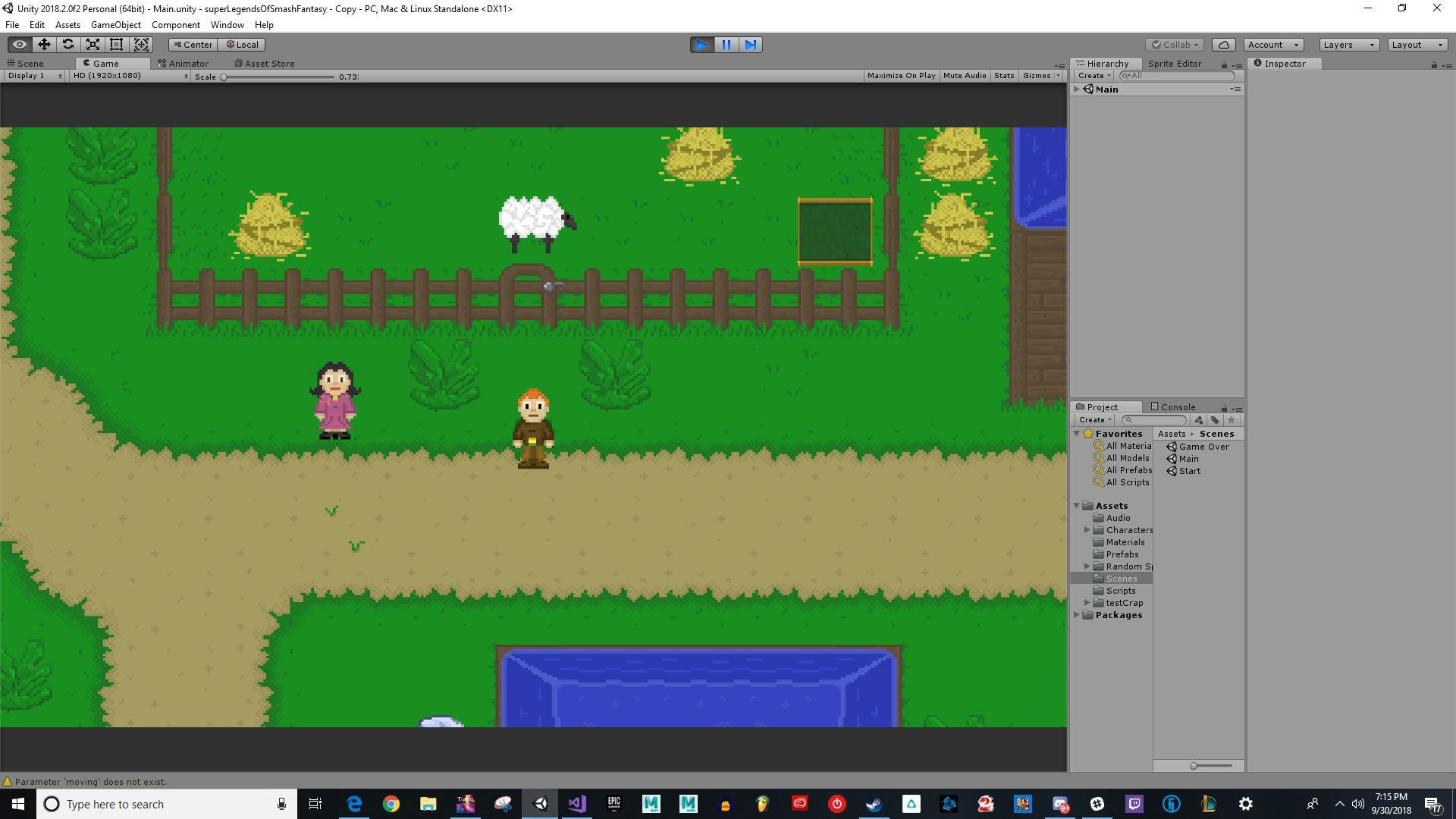
Task: Open the Collab button
Action: point(1174,45)
